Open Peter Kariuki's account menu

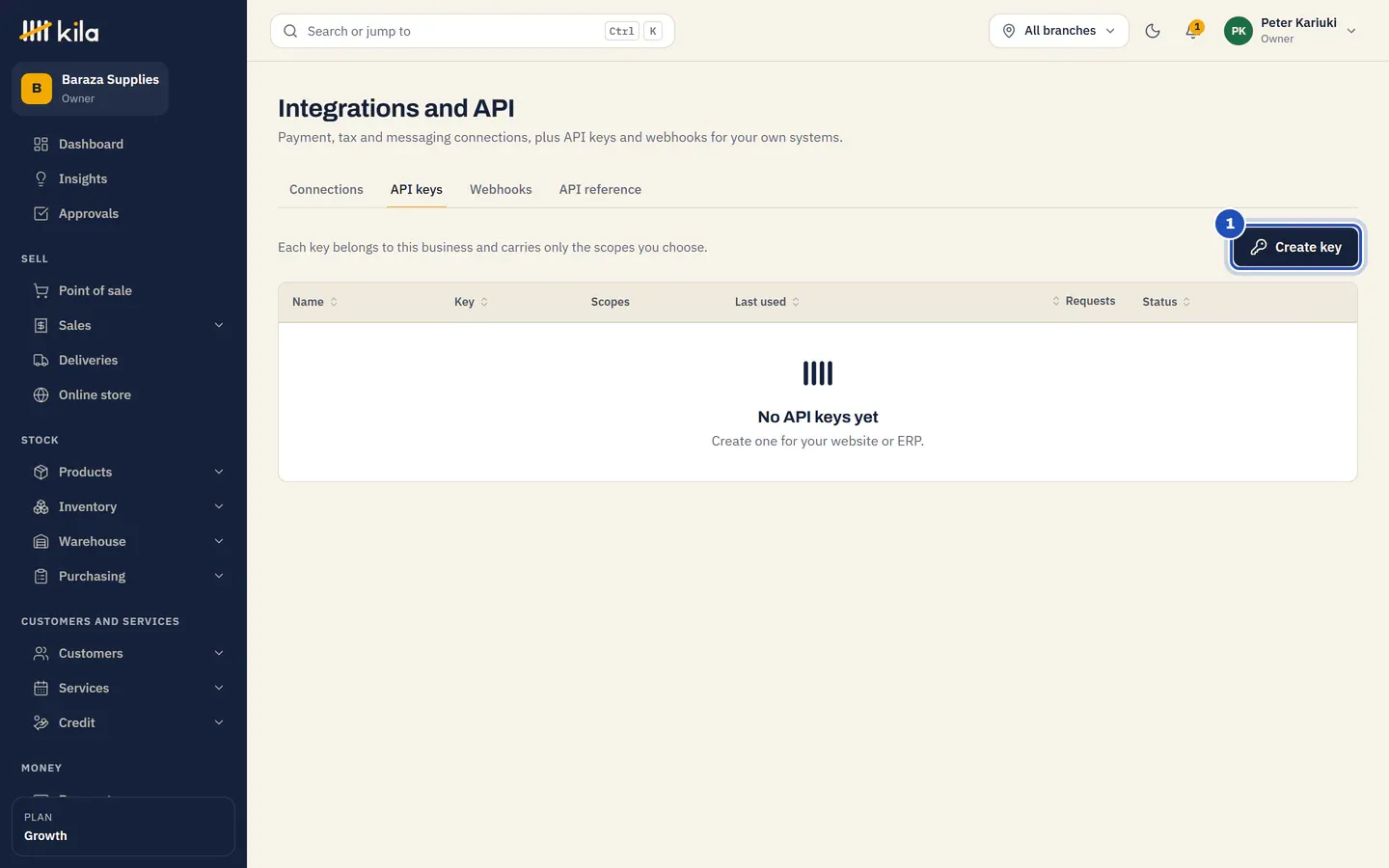(1292, 31)
